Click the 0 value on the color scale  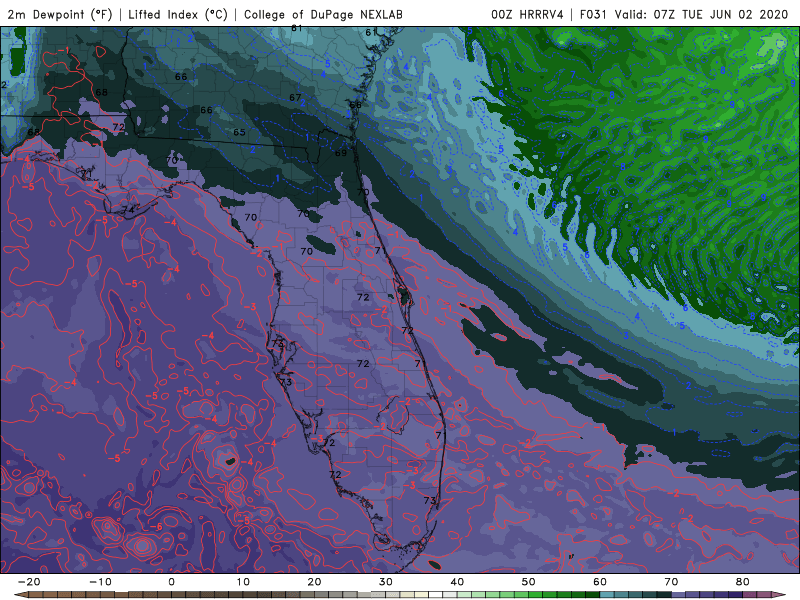[x=171, y=582]
